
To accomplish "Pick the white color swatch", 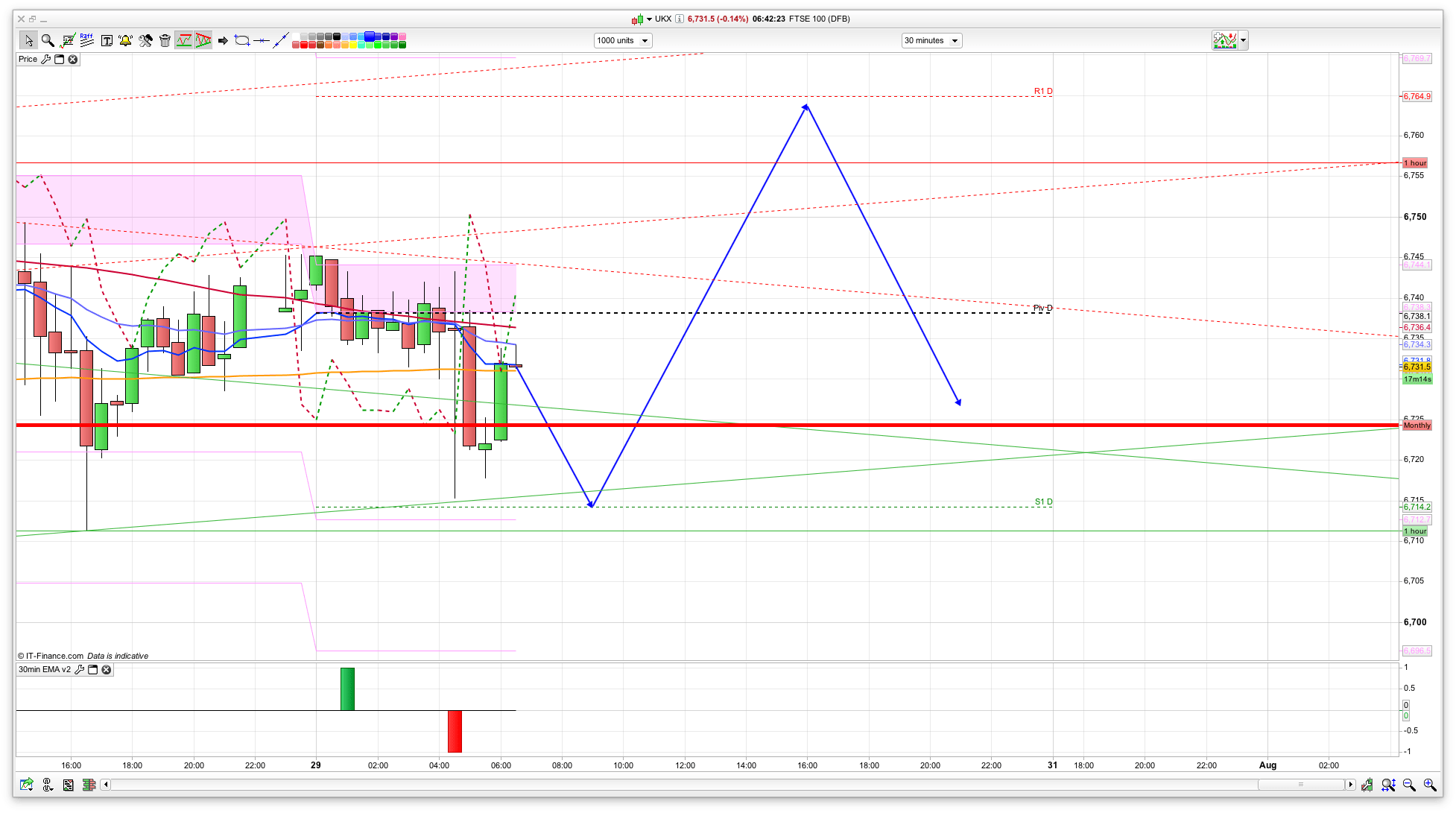I will (296, 37).
